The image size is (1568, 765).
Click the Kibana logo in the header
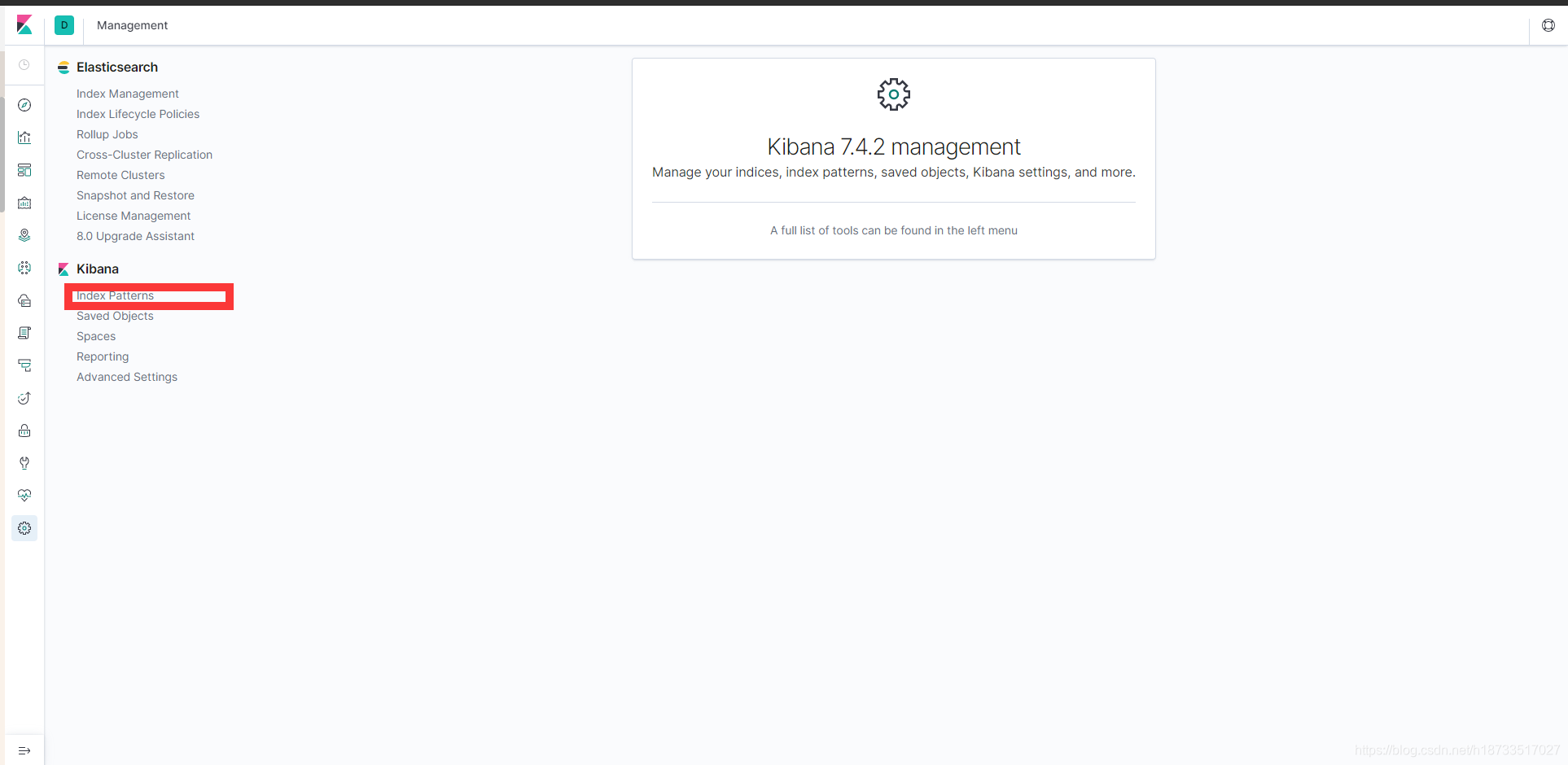click(x=24, y=25)
